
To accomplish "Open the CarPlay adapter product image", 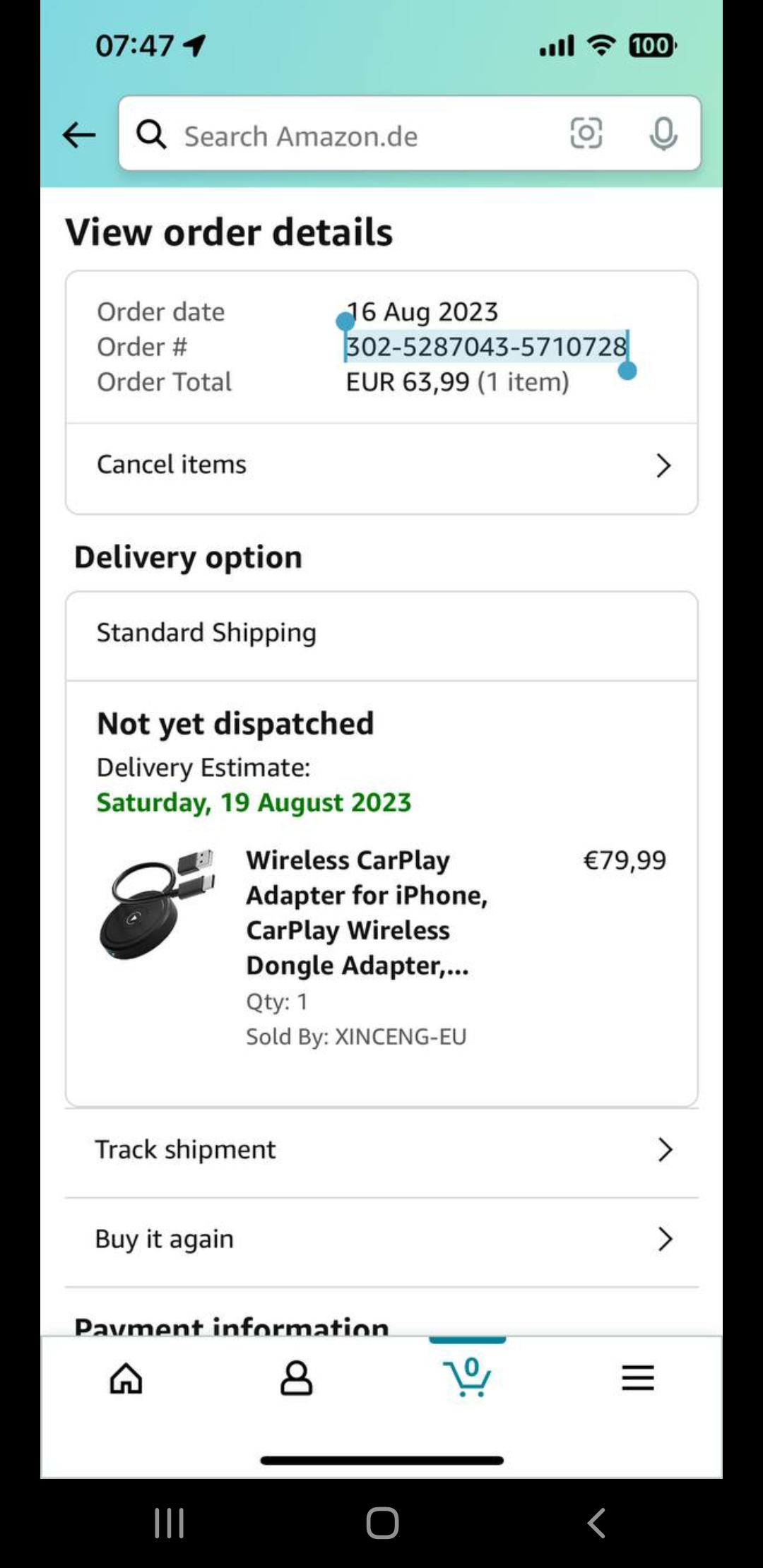I will 157,905.
